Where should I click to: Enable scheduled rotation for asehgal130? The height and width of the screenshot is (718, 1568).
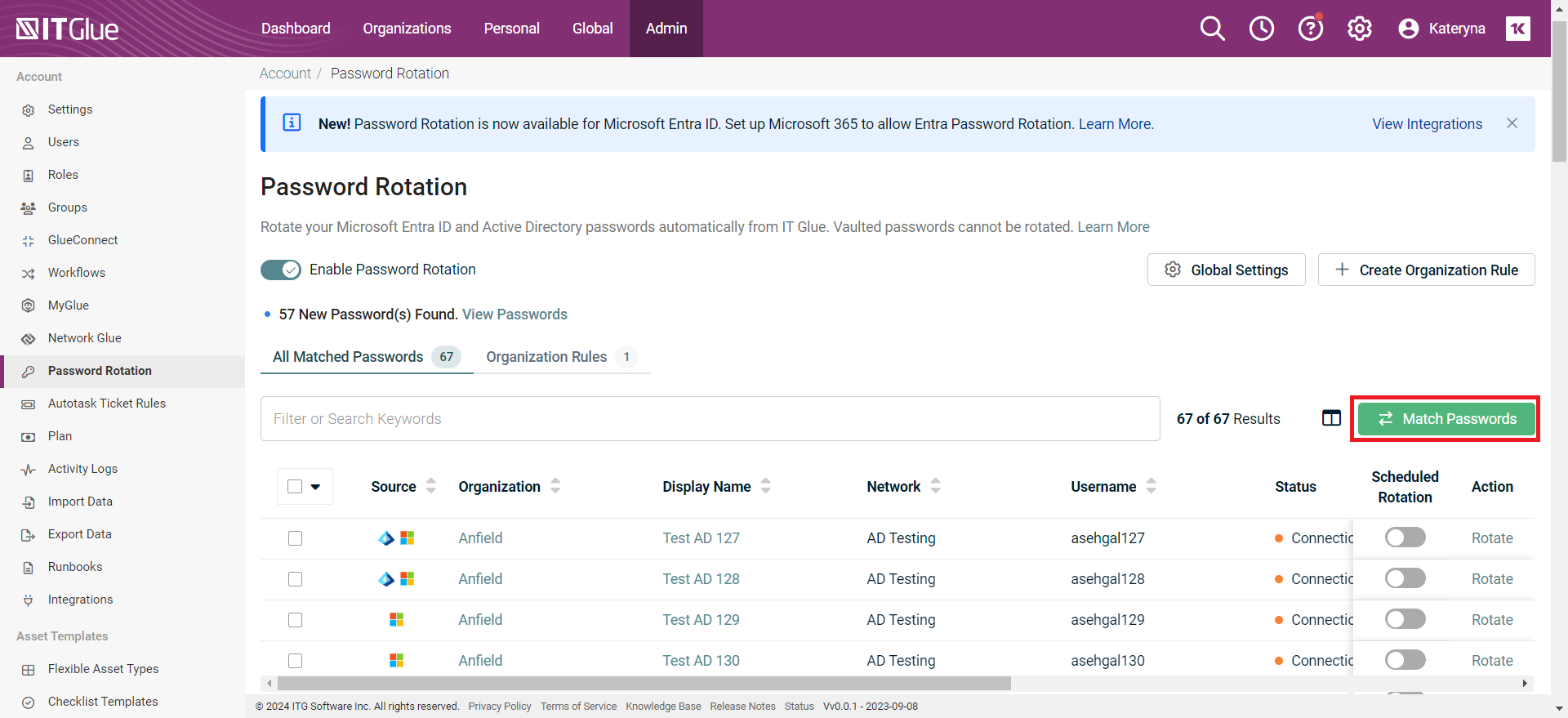click(1405, 660)
